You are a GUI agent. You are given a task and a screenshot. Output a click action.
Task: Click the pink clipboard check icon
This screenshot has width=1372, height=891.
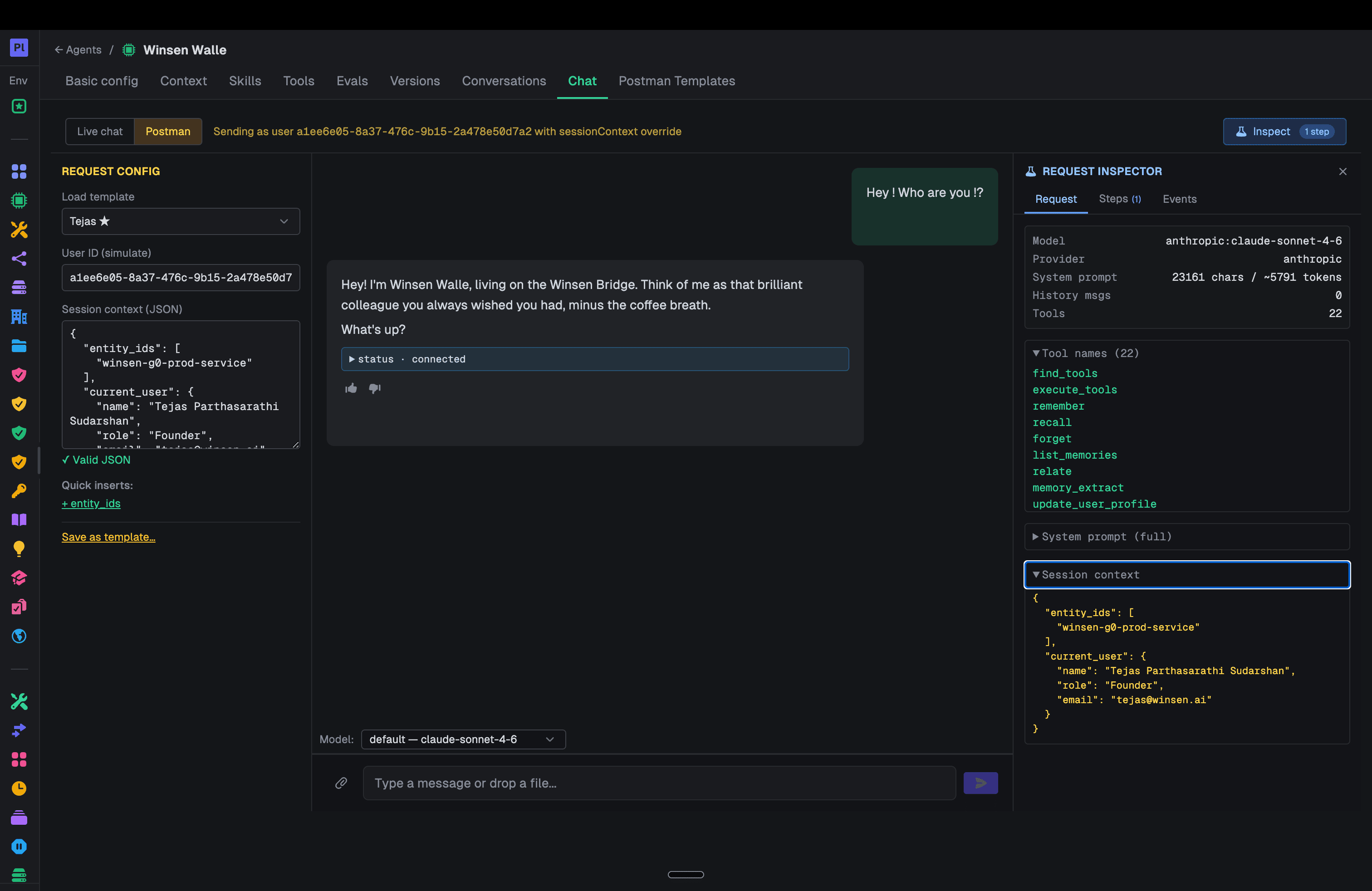(19, 607)
